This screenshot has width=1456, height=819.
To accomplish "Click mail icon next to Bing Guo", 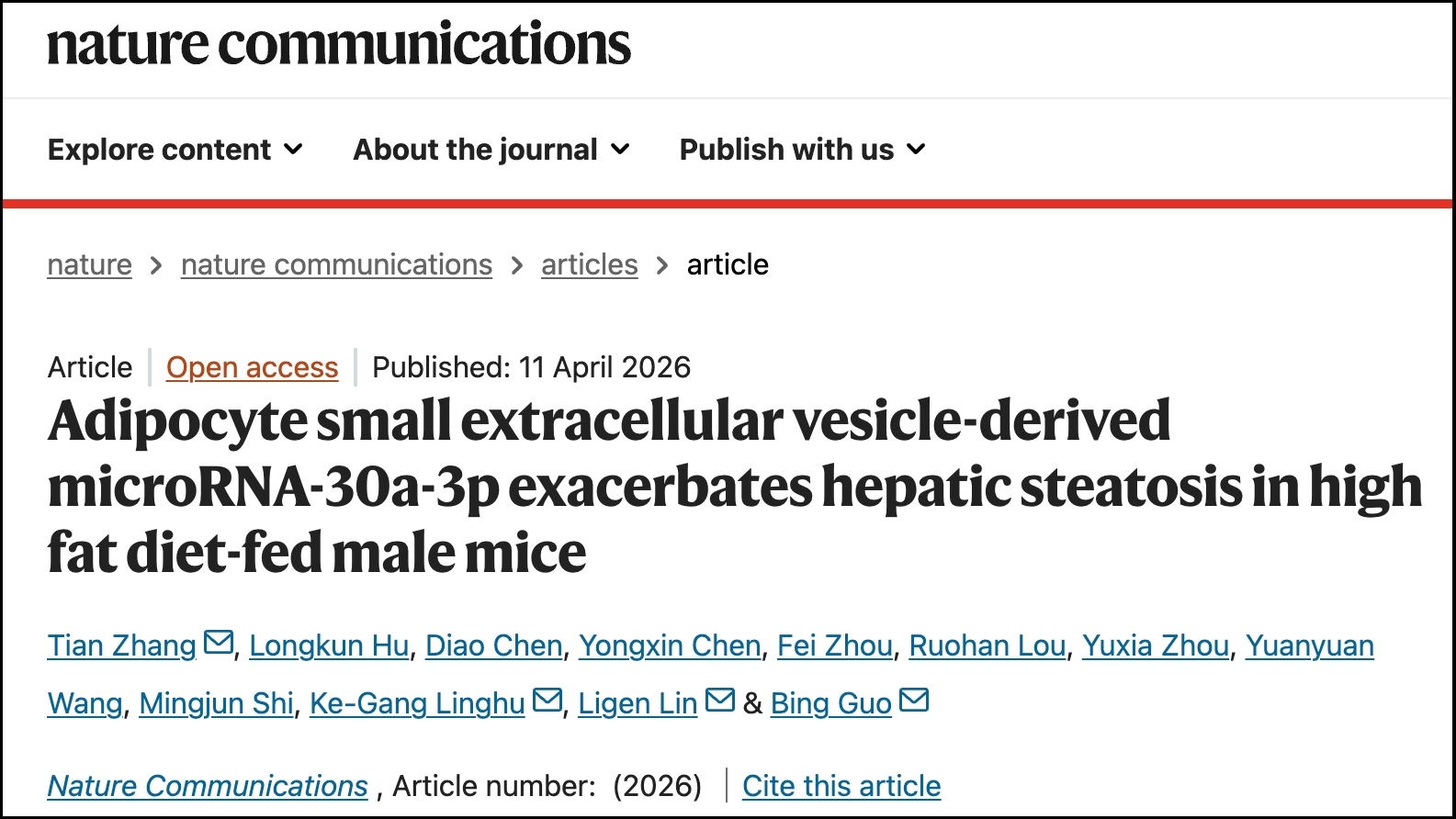I will 914,701.
